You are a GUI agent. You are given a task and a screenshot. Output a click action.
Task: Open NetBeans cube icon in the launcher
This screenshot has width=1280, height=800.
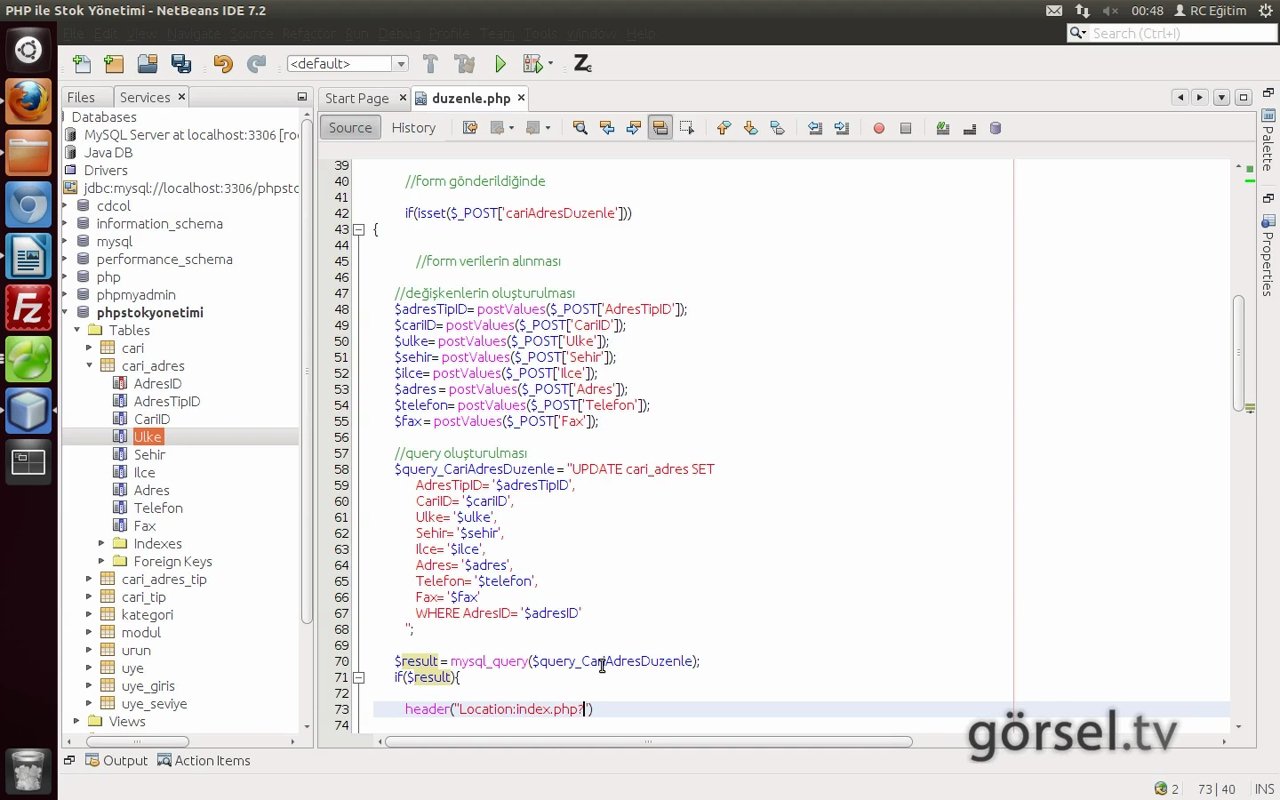tap(28, 410)
